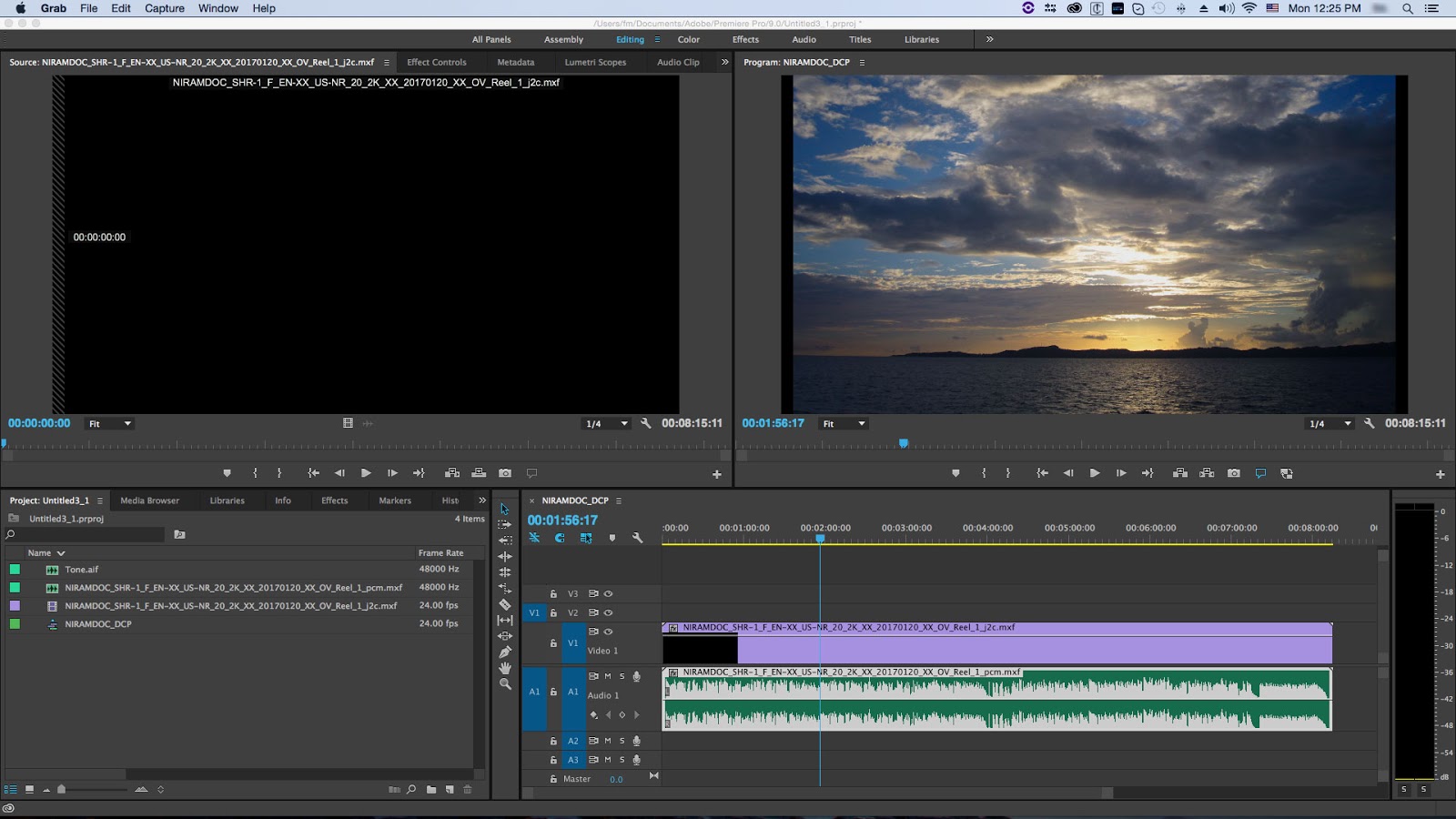Open the Media Browser tab

pyautogui.click(x=149, y=500)
